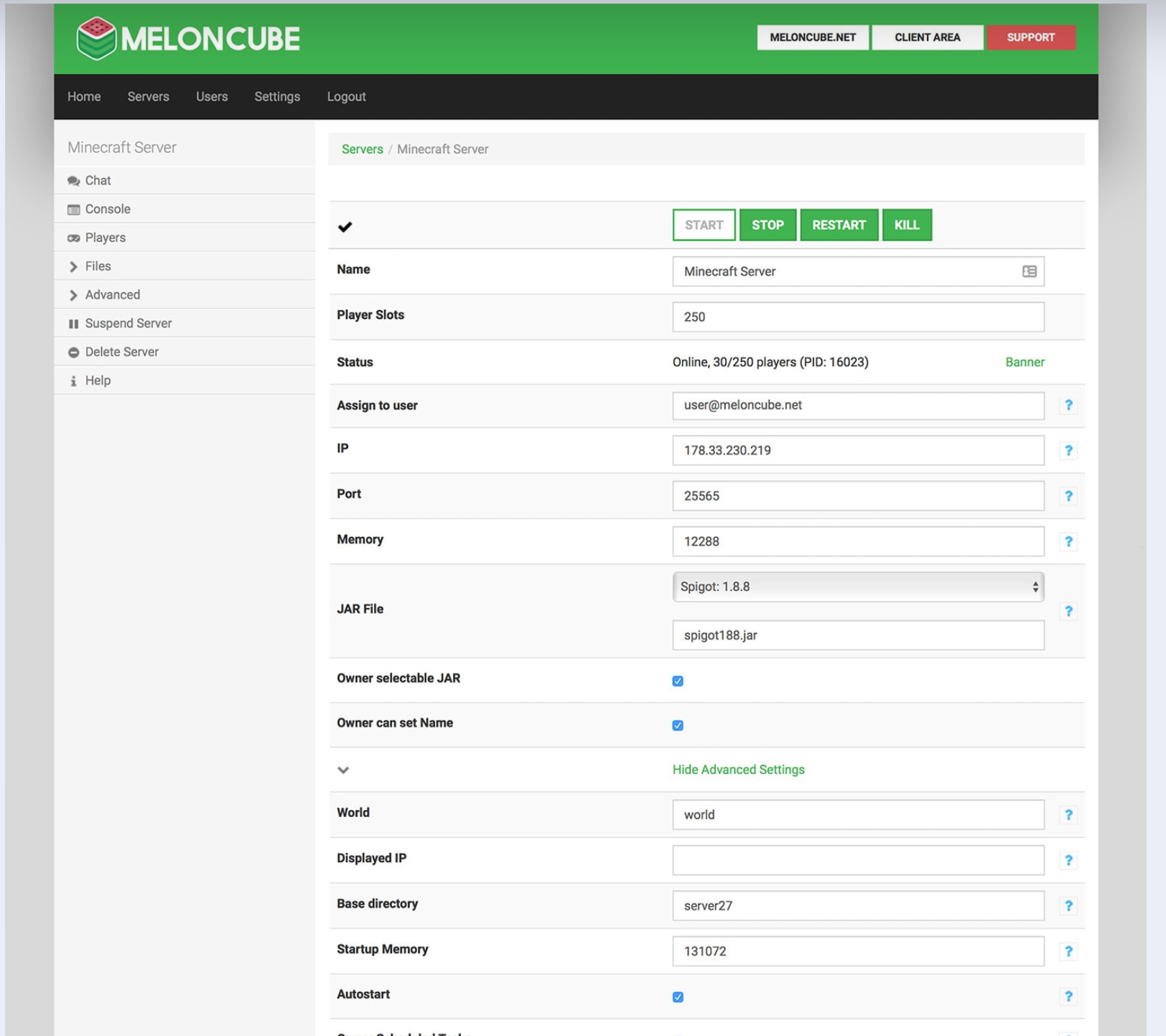Click help icon next to Assign to user
Screen dimensions: 1166x1036
click(1068, 406)
